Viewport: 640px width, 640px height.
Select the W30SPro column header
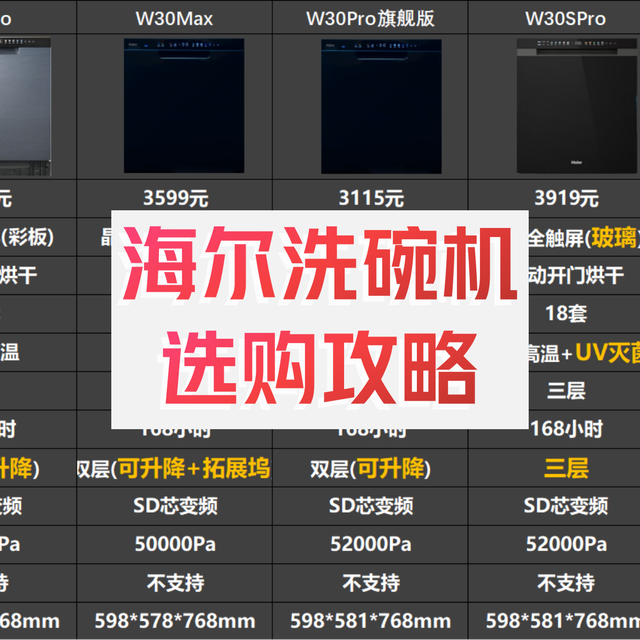coord(566,18)
